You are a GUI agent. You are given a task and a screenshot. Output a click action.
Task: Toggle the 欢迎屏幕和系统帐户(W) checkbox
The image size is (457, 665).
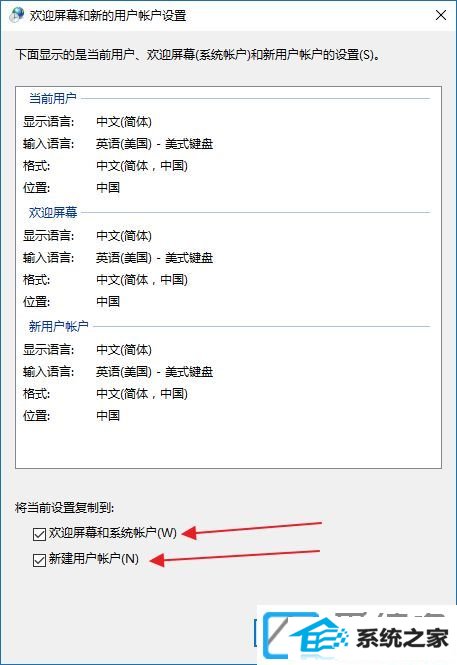click(39, 534)
